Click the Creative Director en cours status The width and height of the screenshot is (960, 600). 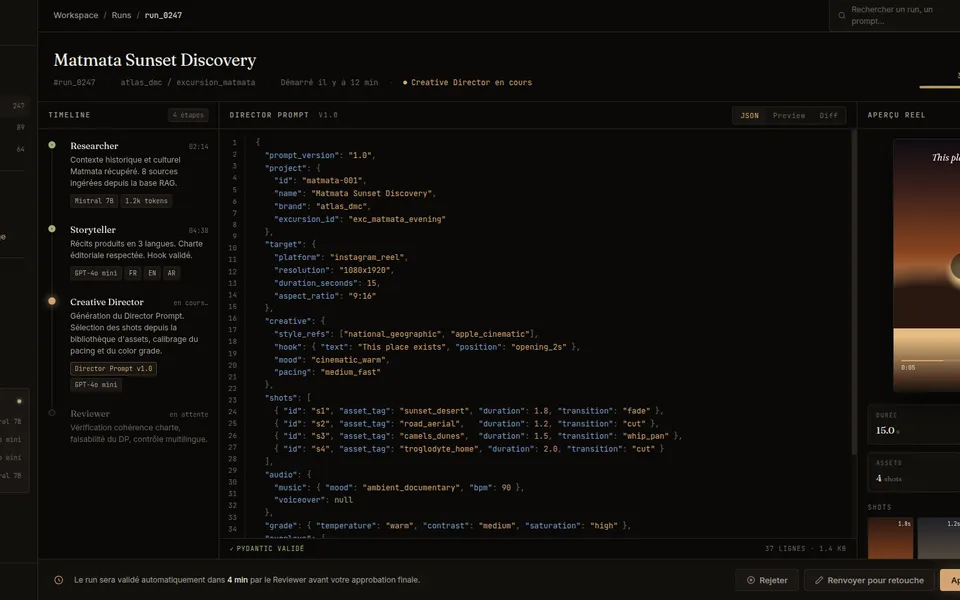(x=467, y=82)
